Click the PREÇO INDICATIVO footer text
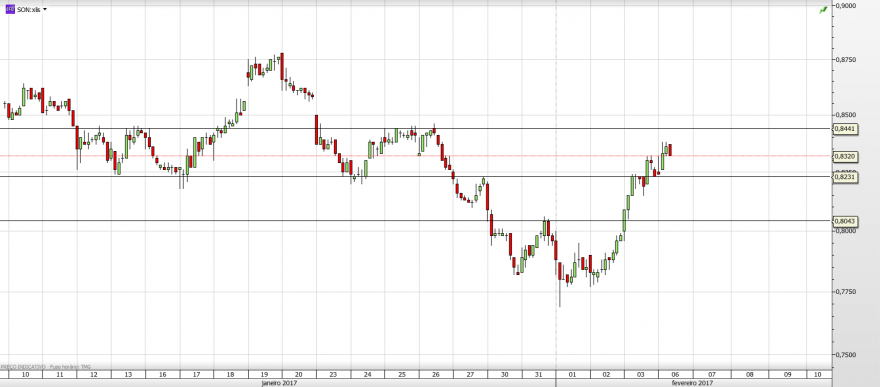 click(x=23, y=366)
